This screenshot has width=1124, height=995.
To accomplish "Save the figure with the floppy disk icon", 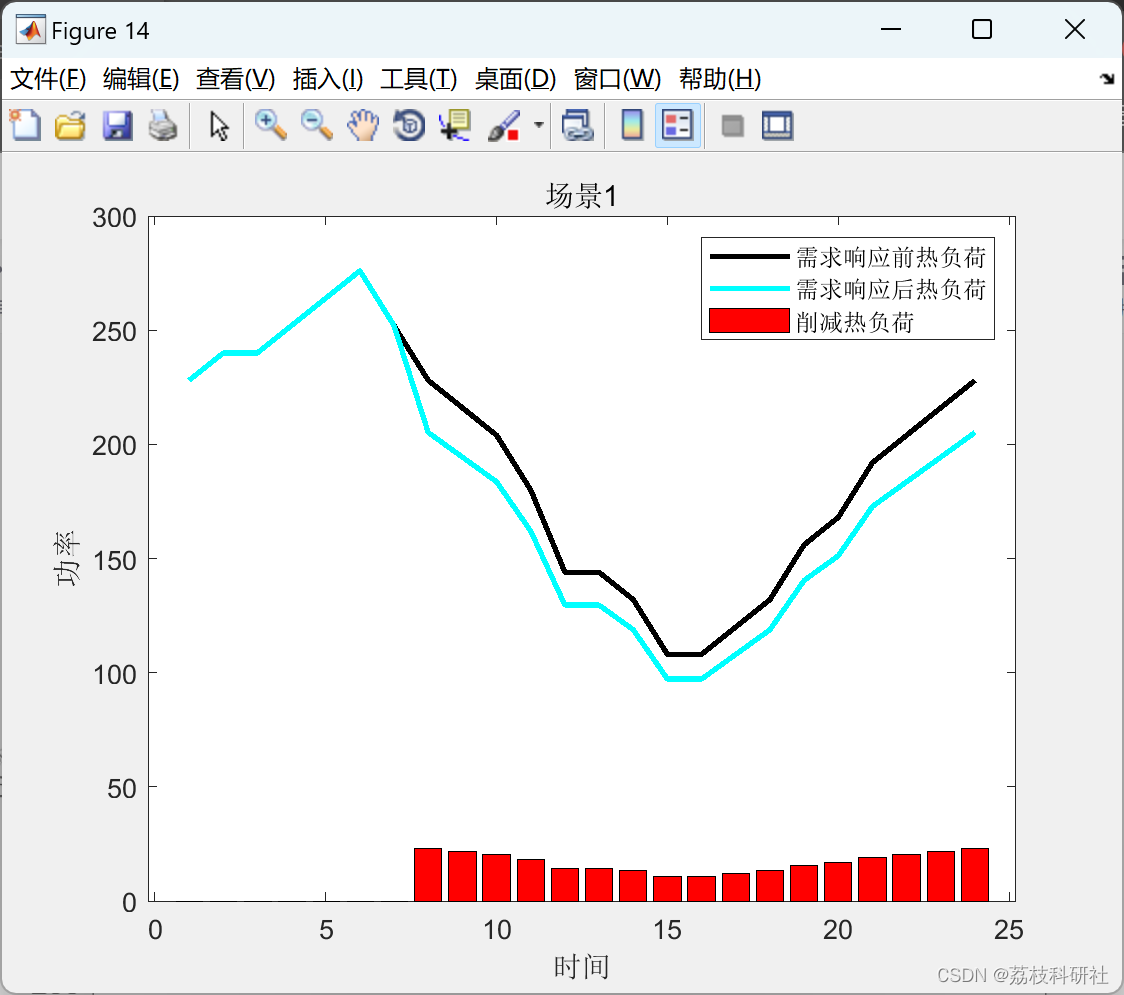I will coord(117,125).
